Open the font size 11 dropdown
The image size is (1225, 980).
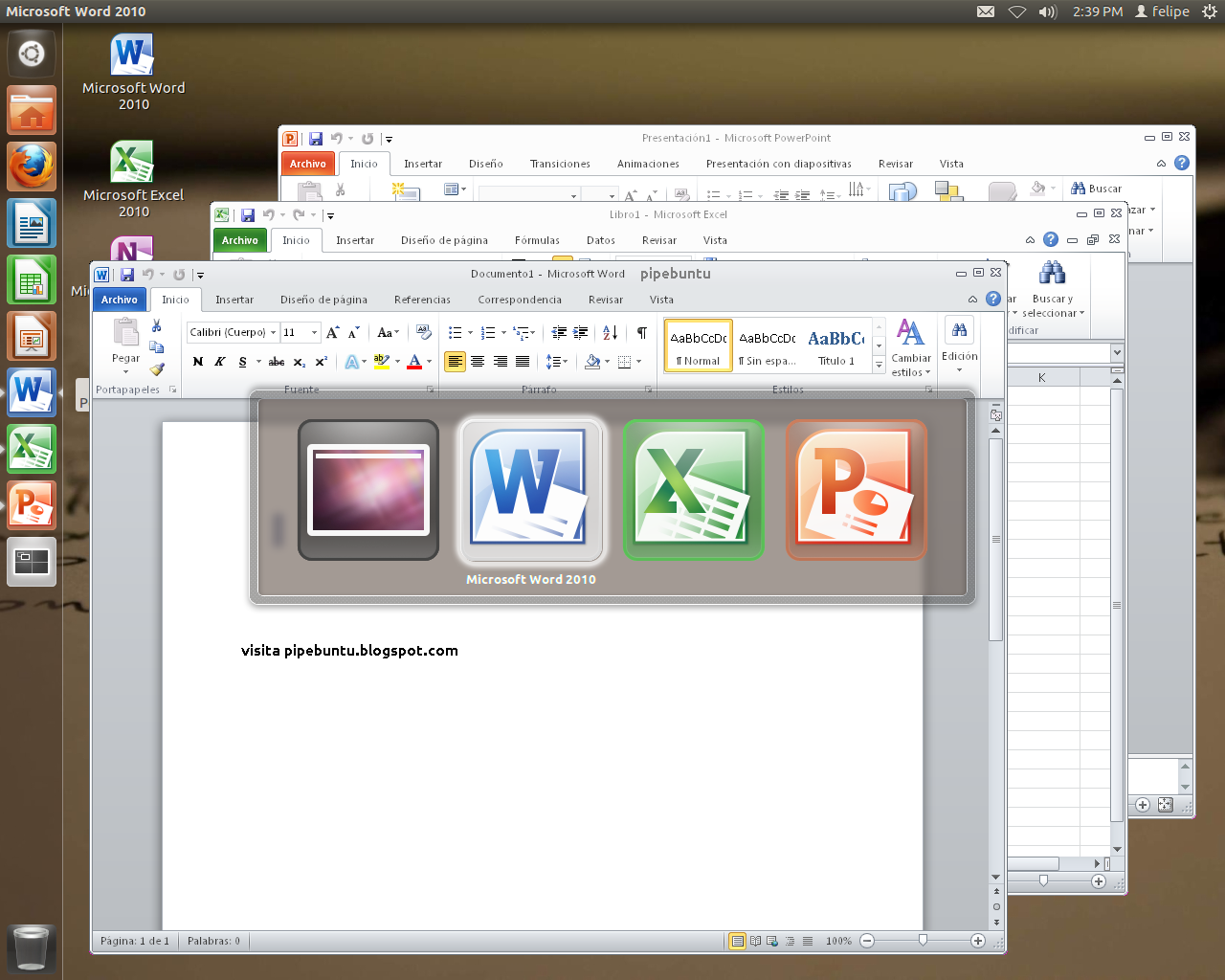pyautogui.click(x=301, y=332)
